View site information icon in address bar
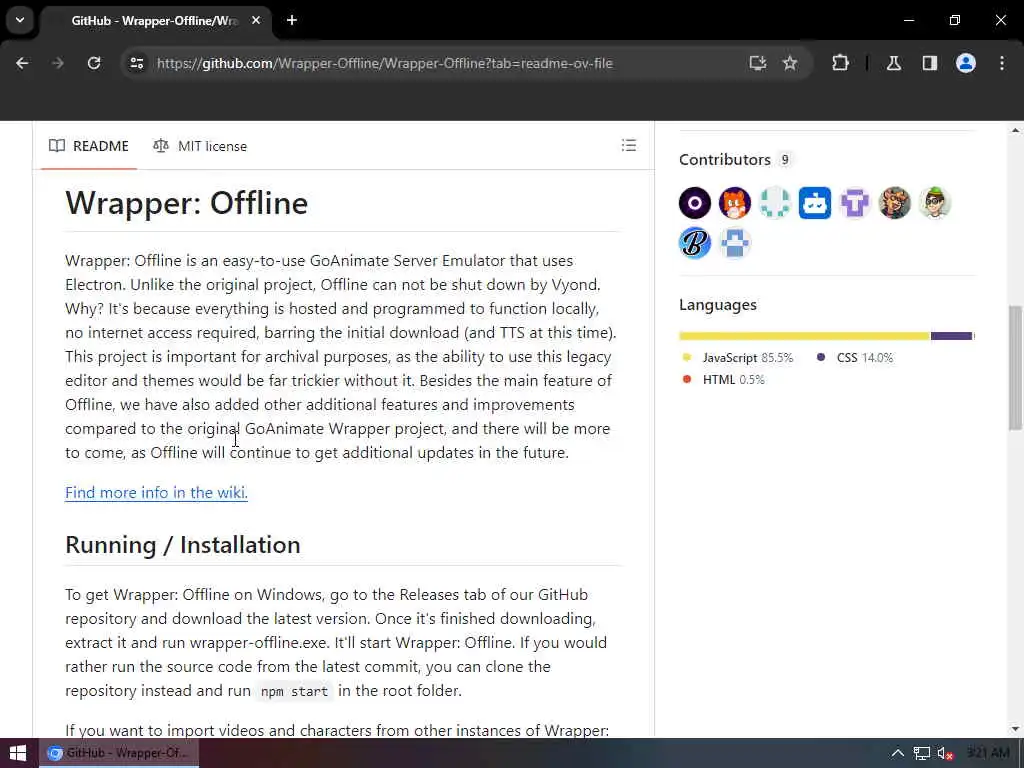1024x768 pixels. point(136,63)
